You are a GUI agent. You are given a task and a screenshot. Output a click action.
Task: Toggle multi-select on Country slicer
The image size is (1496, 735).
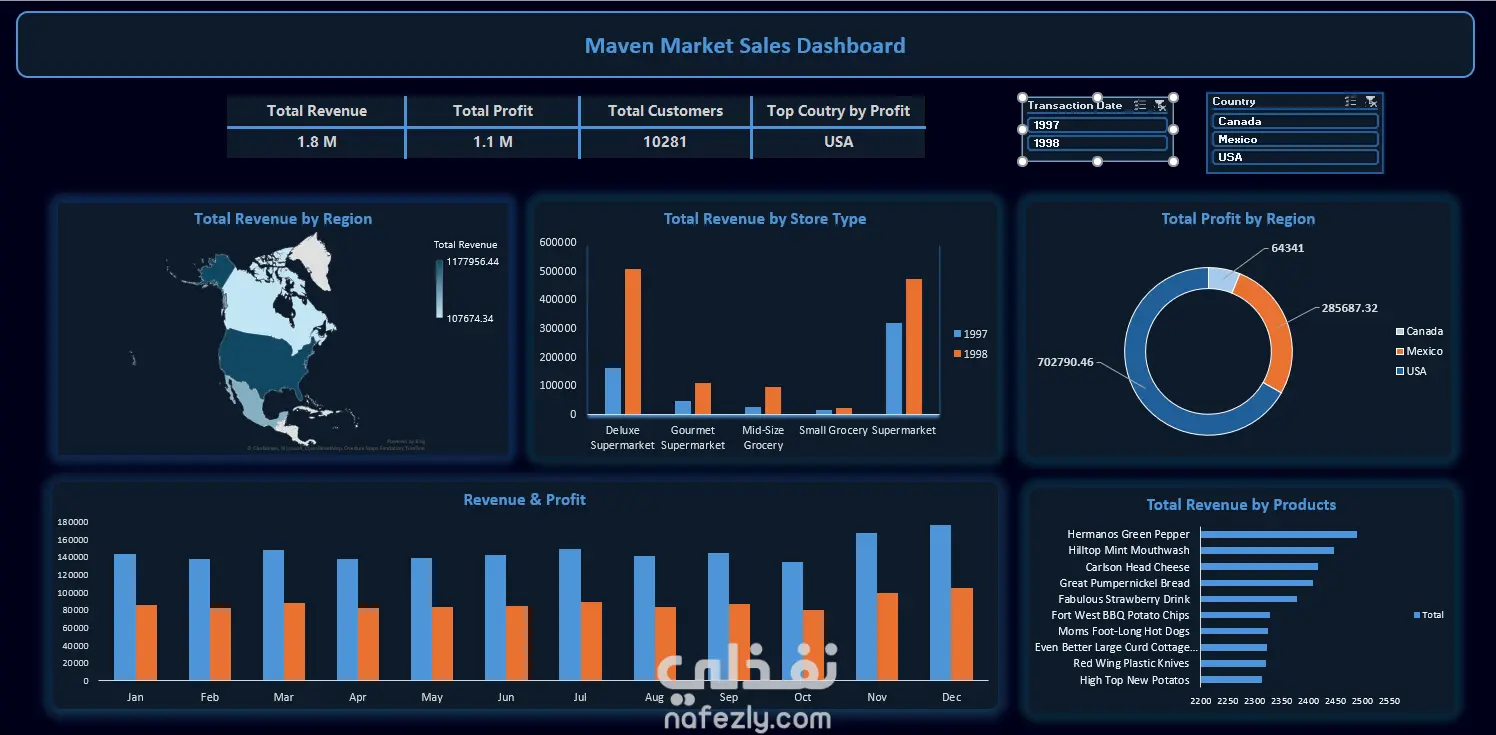click(1351, 101)
